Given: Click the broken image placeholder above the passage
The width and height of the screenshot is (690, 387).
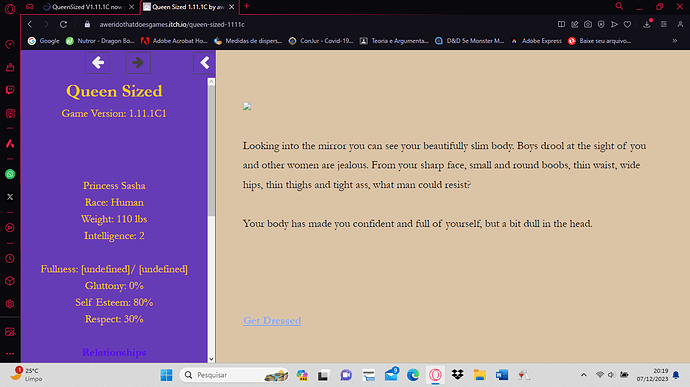Looking at the screenshot, I should tap(247, 106).
